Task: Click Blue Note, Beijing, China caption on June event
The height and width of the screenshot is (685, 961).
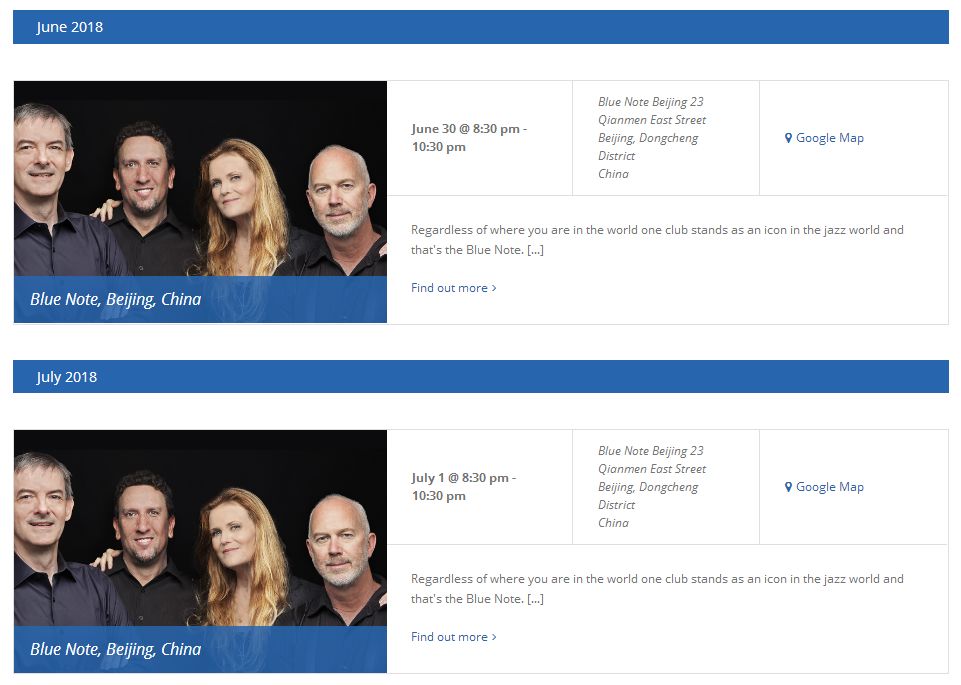Action: click(116, 299)
